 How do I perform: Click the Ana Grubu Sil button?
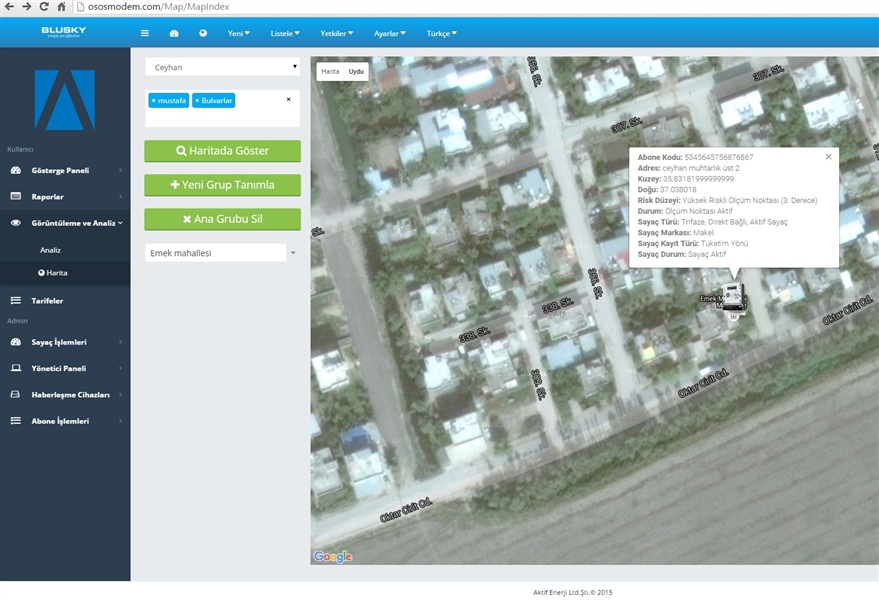(x=223, y=219)
